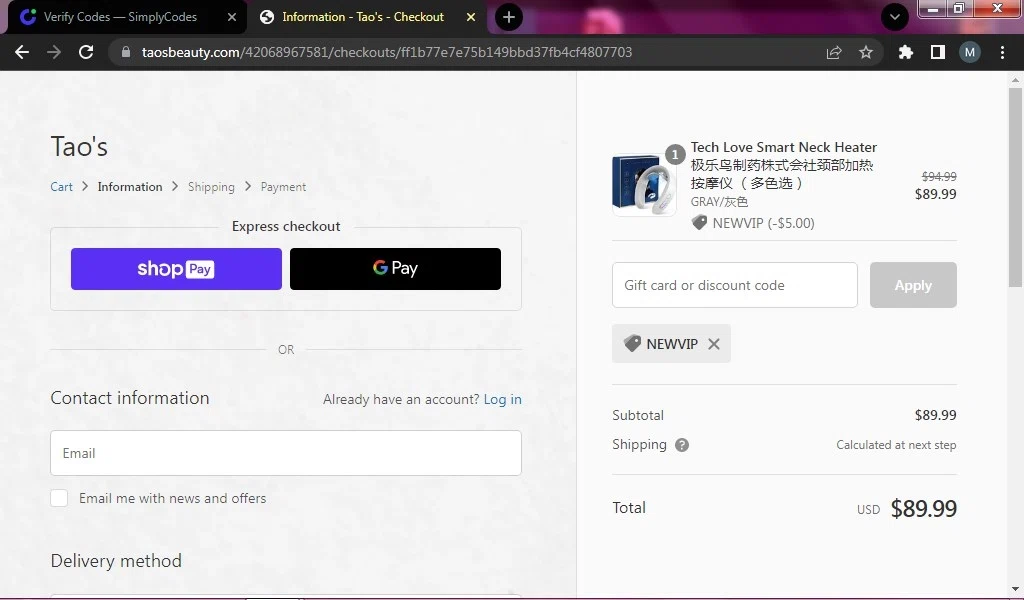Minimize the browser window
1024x600 pixels.
(933, 9)
